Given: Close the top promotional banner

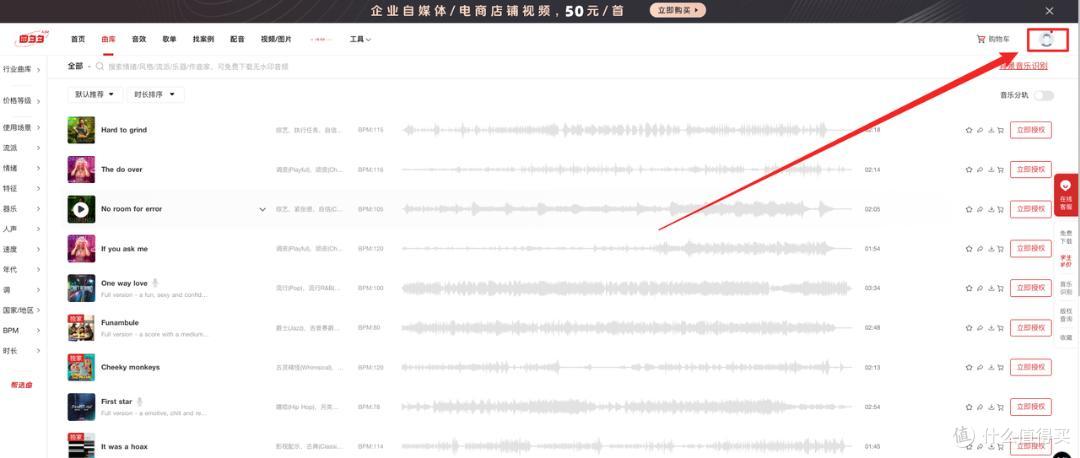Looking at the screenshot, I should pos(1049,10).
